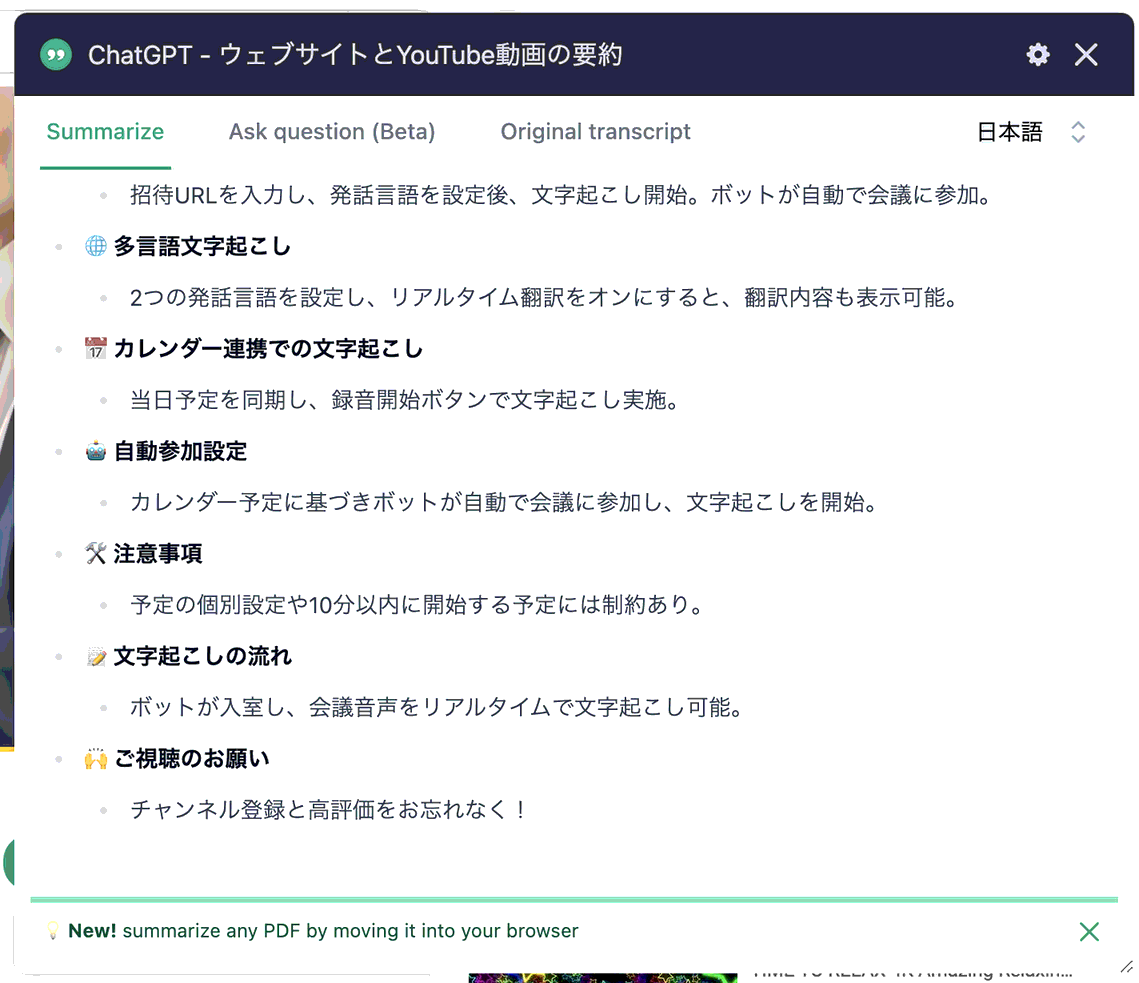This screenshot has height=983, width=1139.
Task: Show the Original transcript tab
Action: coord(596,132)
